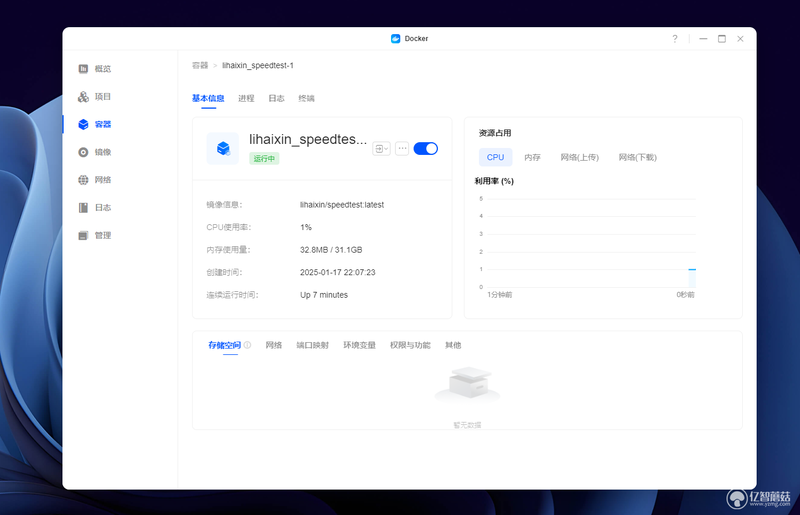Switch to the 基本信息 tab

point(208,98)
